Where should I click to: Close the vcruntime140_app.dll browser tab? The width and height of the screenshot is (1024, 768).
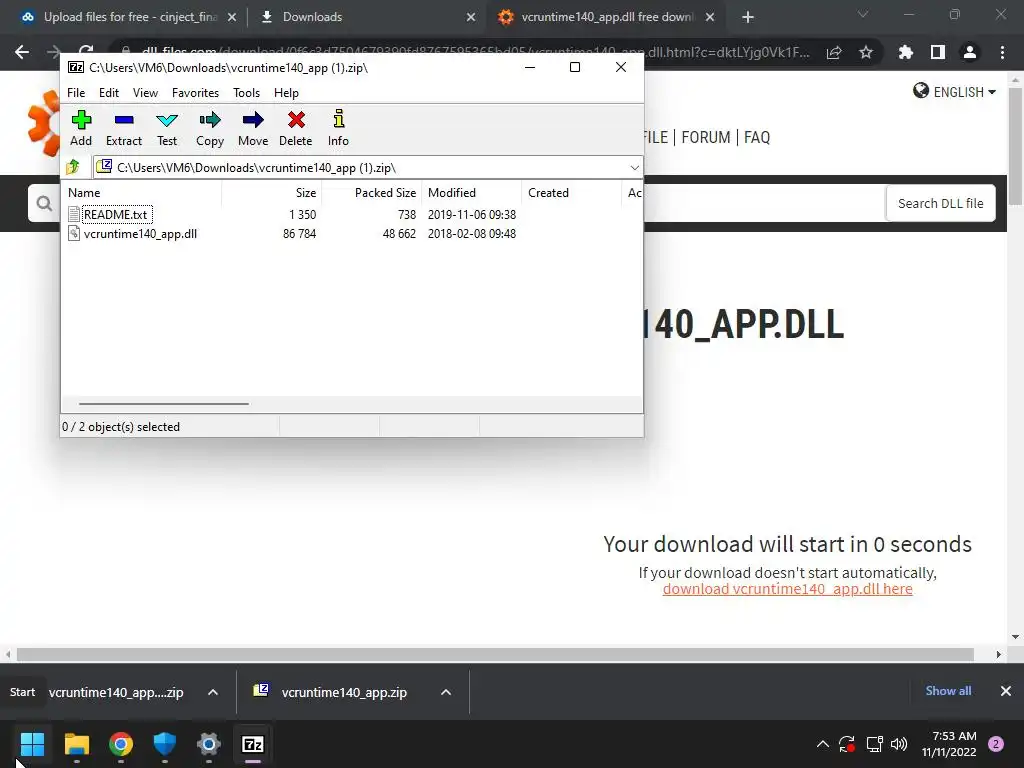coord(710,17)
